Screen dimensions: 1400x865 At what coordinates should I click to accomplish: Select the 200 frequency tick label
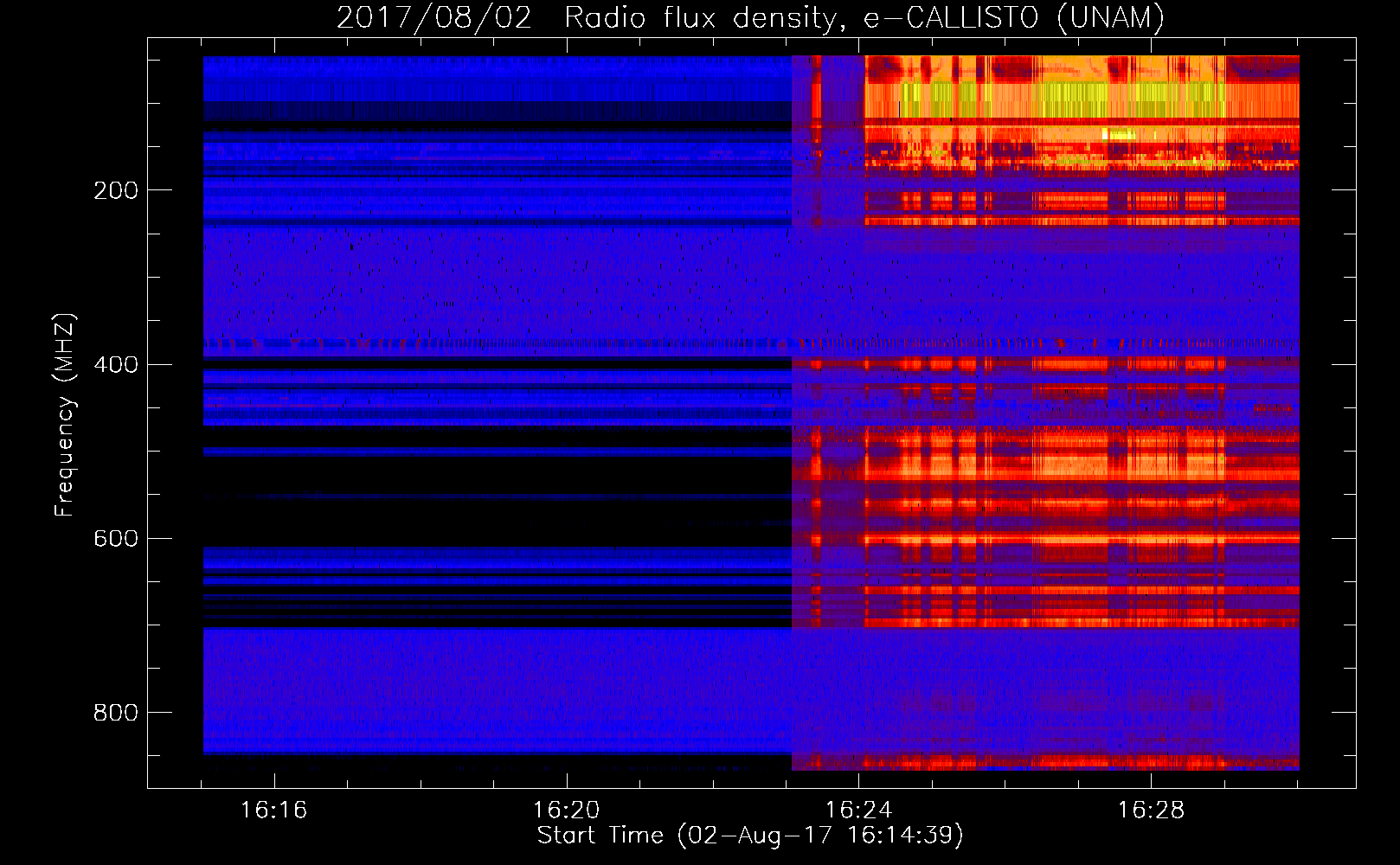pos(116,190)
